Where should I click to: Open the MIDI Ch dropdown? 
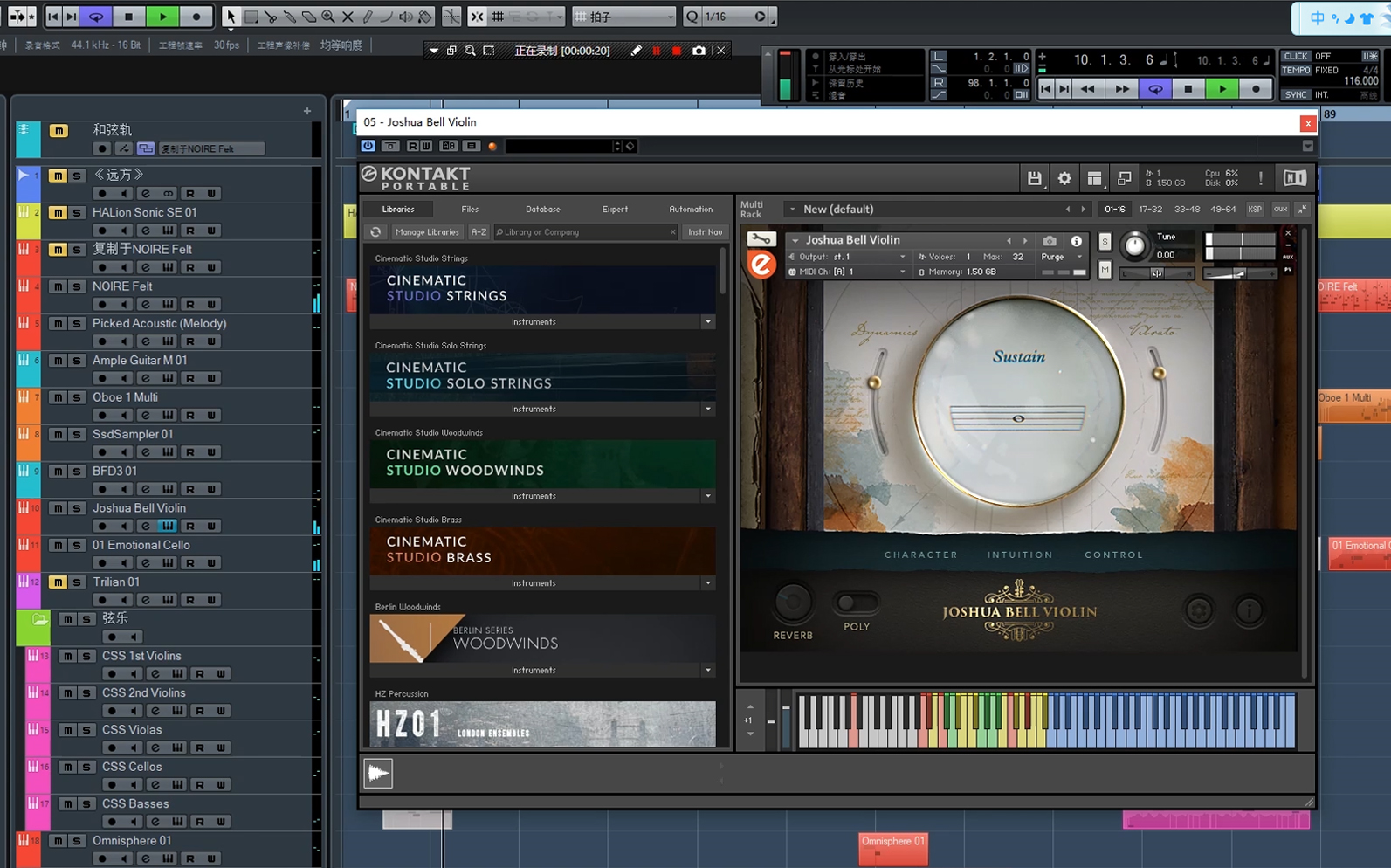click(x=848, y=272)
